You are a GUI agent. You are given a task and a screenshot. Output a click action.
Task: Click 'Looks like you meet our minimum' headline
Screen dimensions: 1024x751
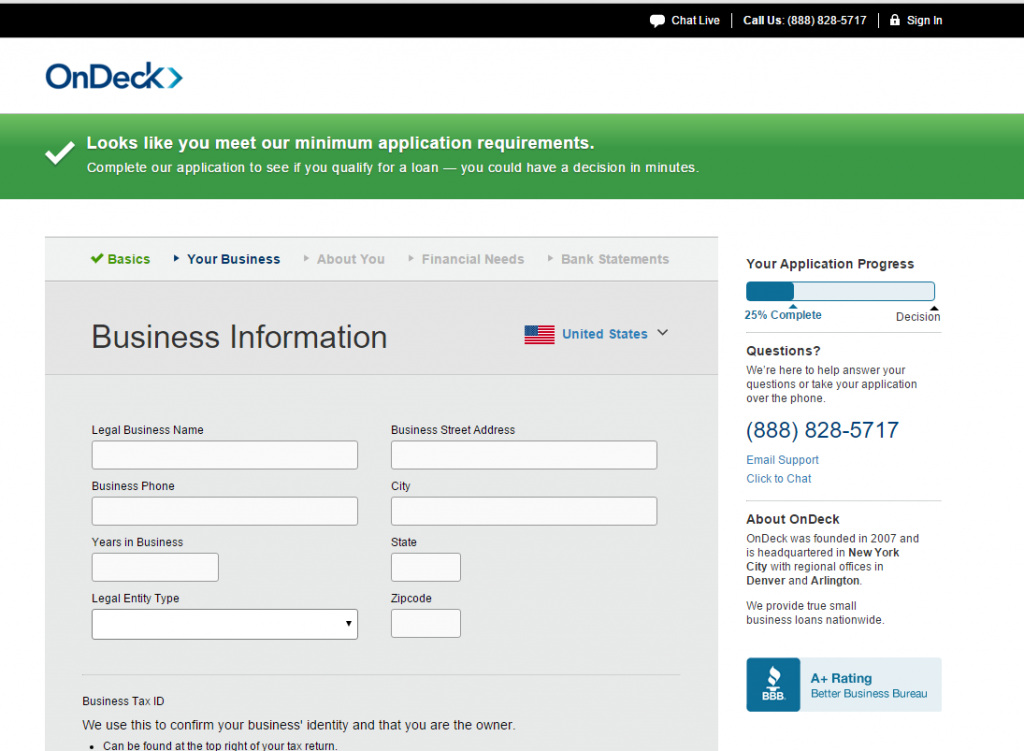(x=340, y=143)
